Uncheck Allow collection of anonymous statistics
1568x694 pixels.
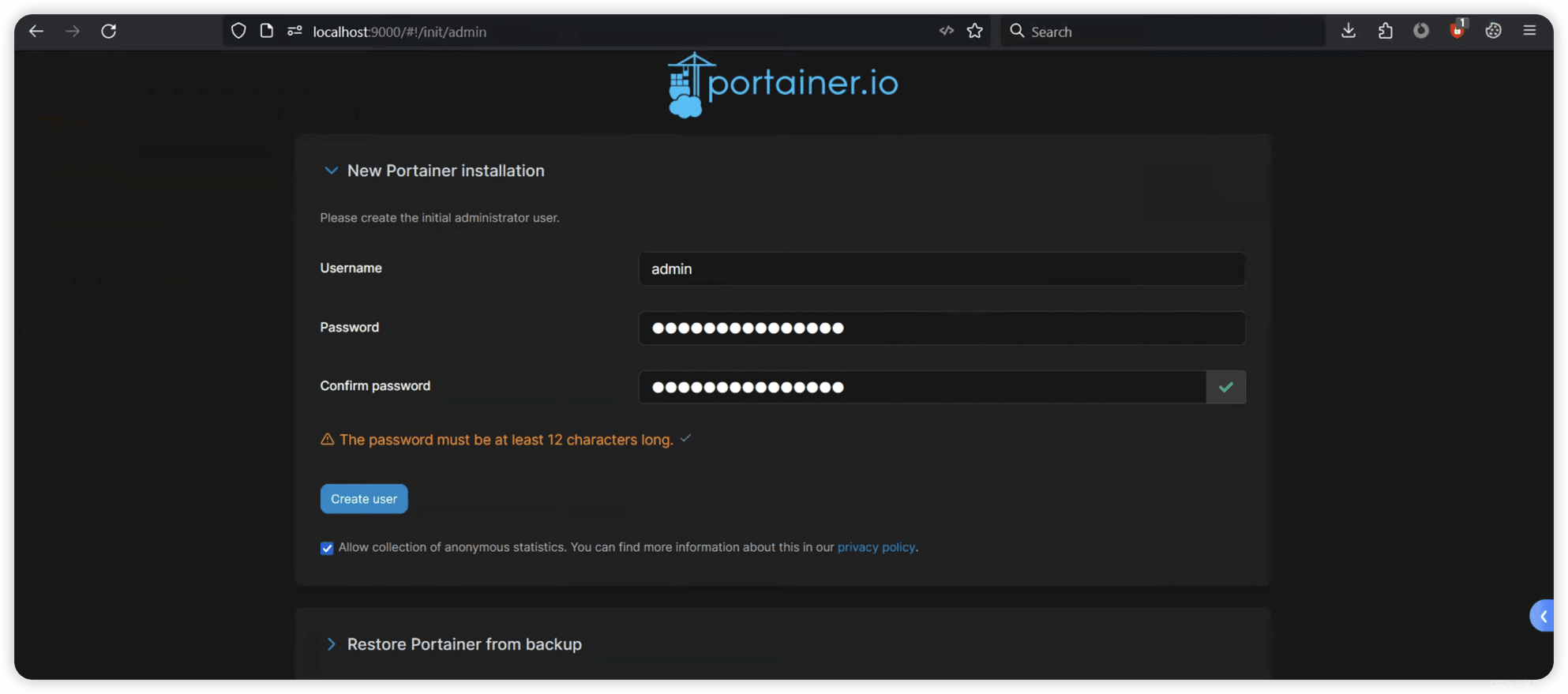pyautogui.click(x=327, y=548)
